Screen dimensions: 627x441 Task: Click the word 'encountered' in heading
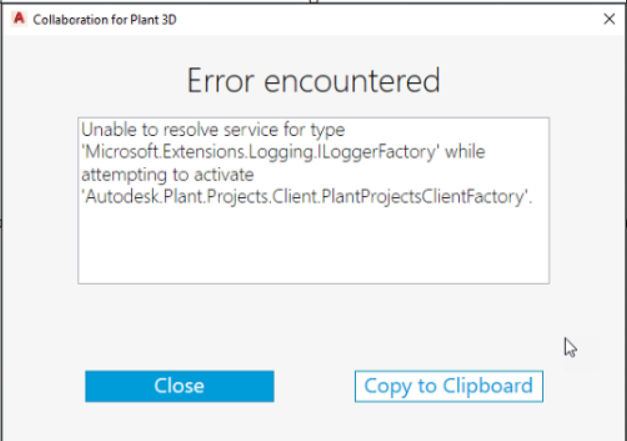pyautogui.click(x=360, y=80)
